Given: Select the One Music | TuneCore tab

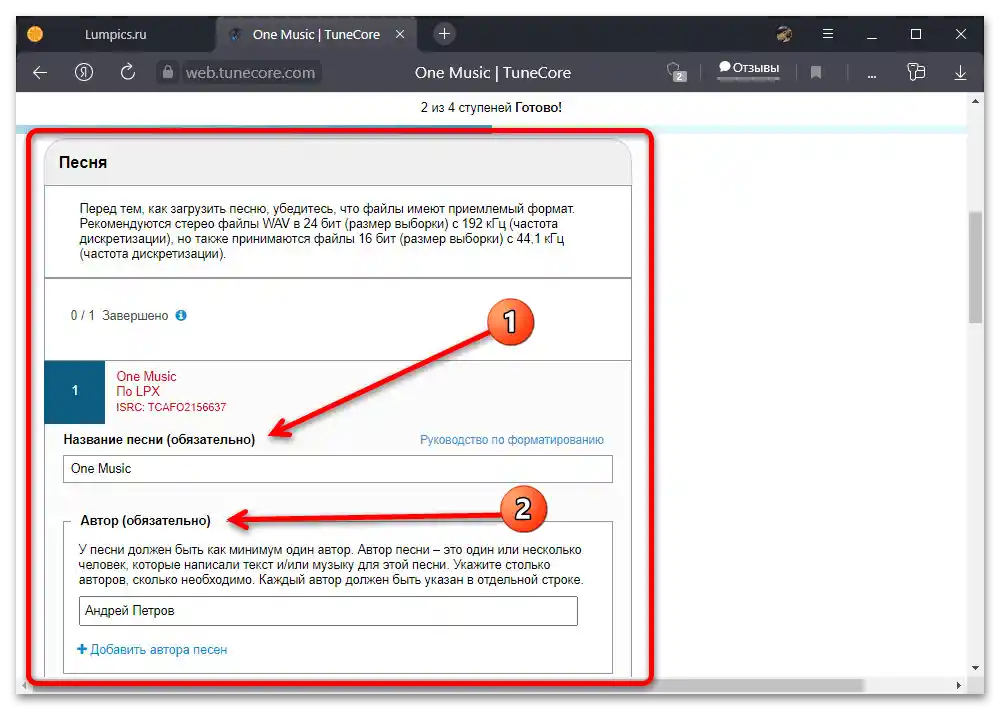Looking at the screenshot, I should click(316, 34).
